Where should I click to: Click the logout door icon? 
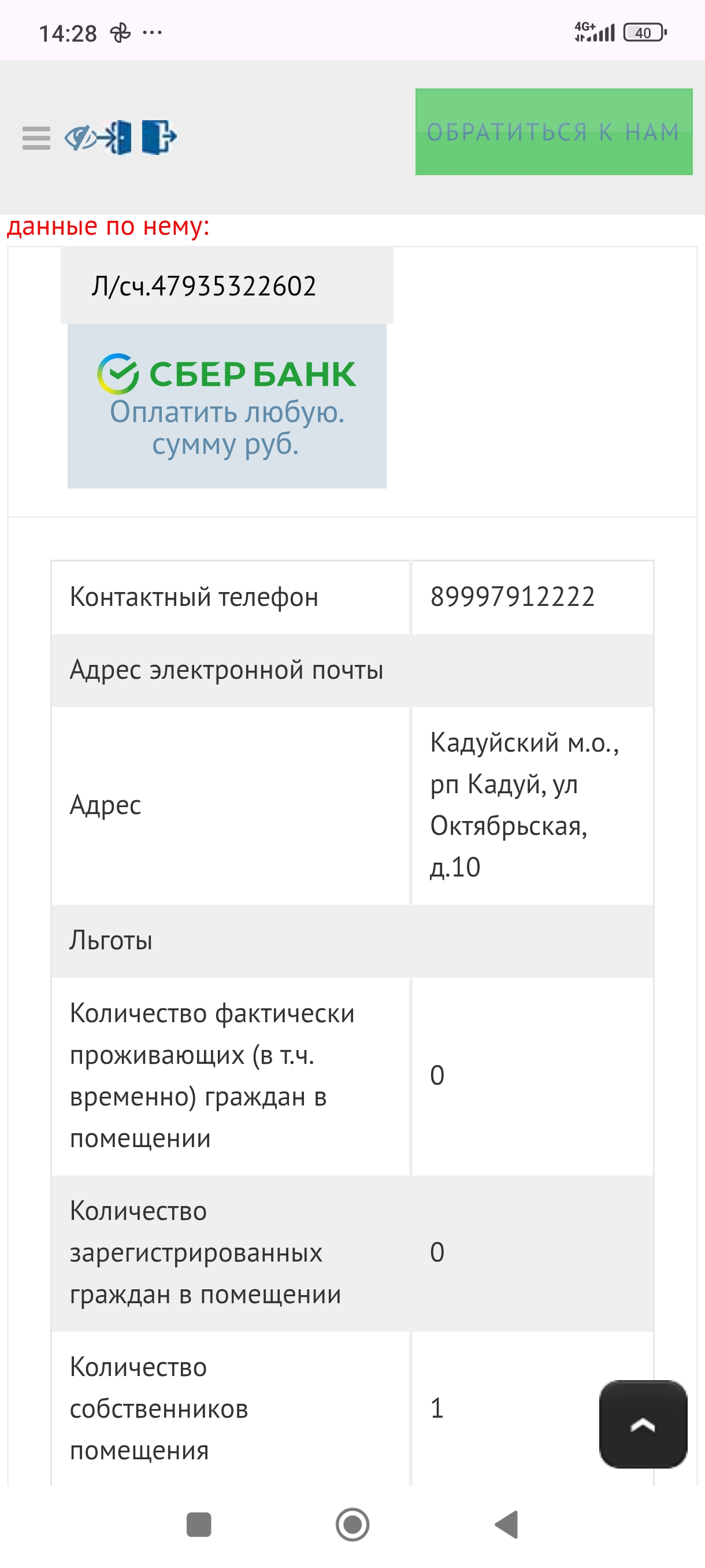pos(159,137)
